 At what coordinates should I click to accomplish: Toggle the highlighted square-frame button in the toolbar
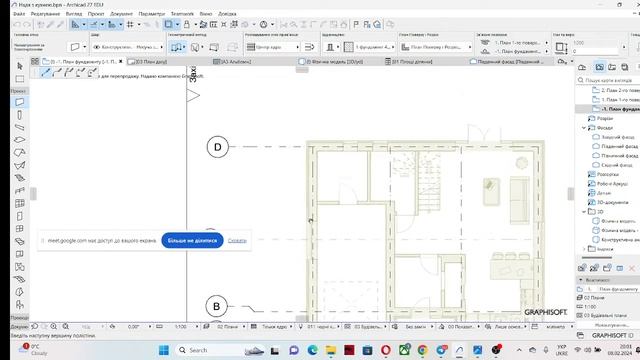pyautogui.click(x=168, y=24)
